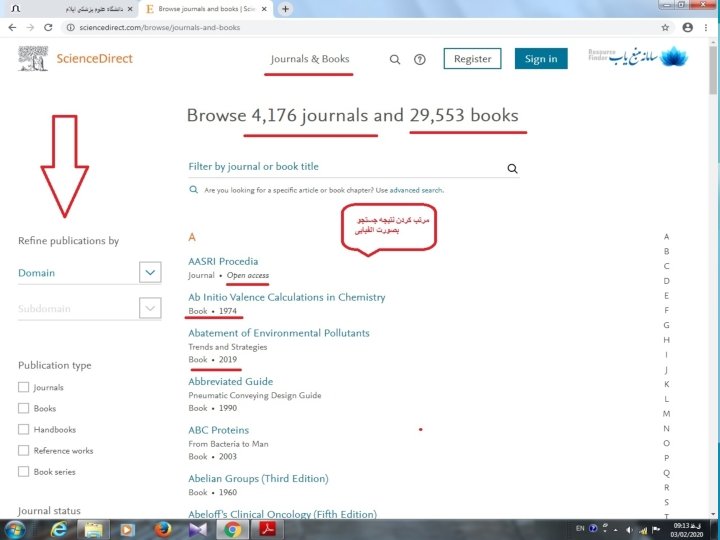720x540 pixels.
Task: Open the media player taskbar icon
Action: tap(127, 530)
